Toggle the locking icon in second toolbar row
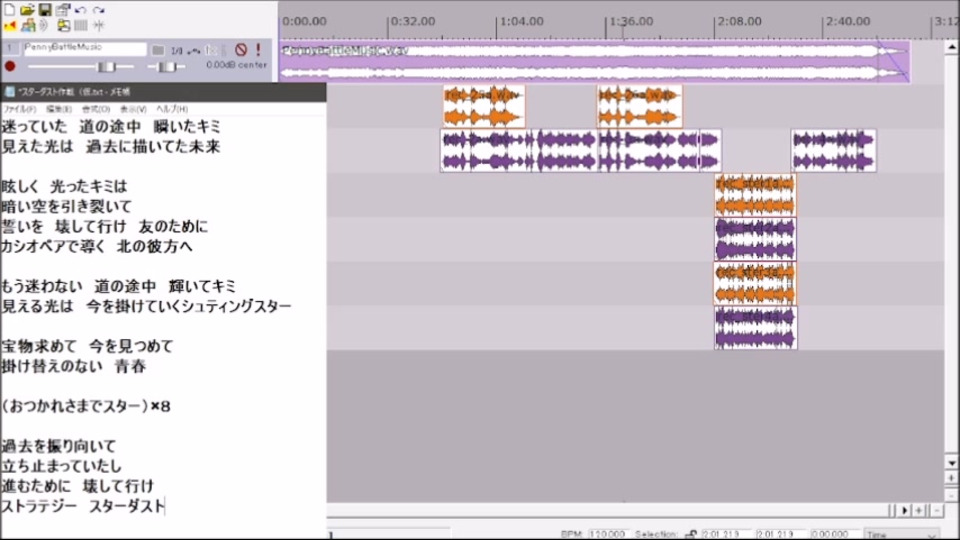The width and height of the screenshot is (960, 540). pyautogui.click(x=63, y=26)
